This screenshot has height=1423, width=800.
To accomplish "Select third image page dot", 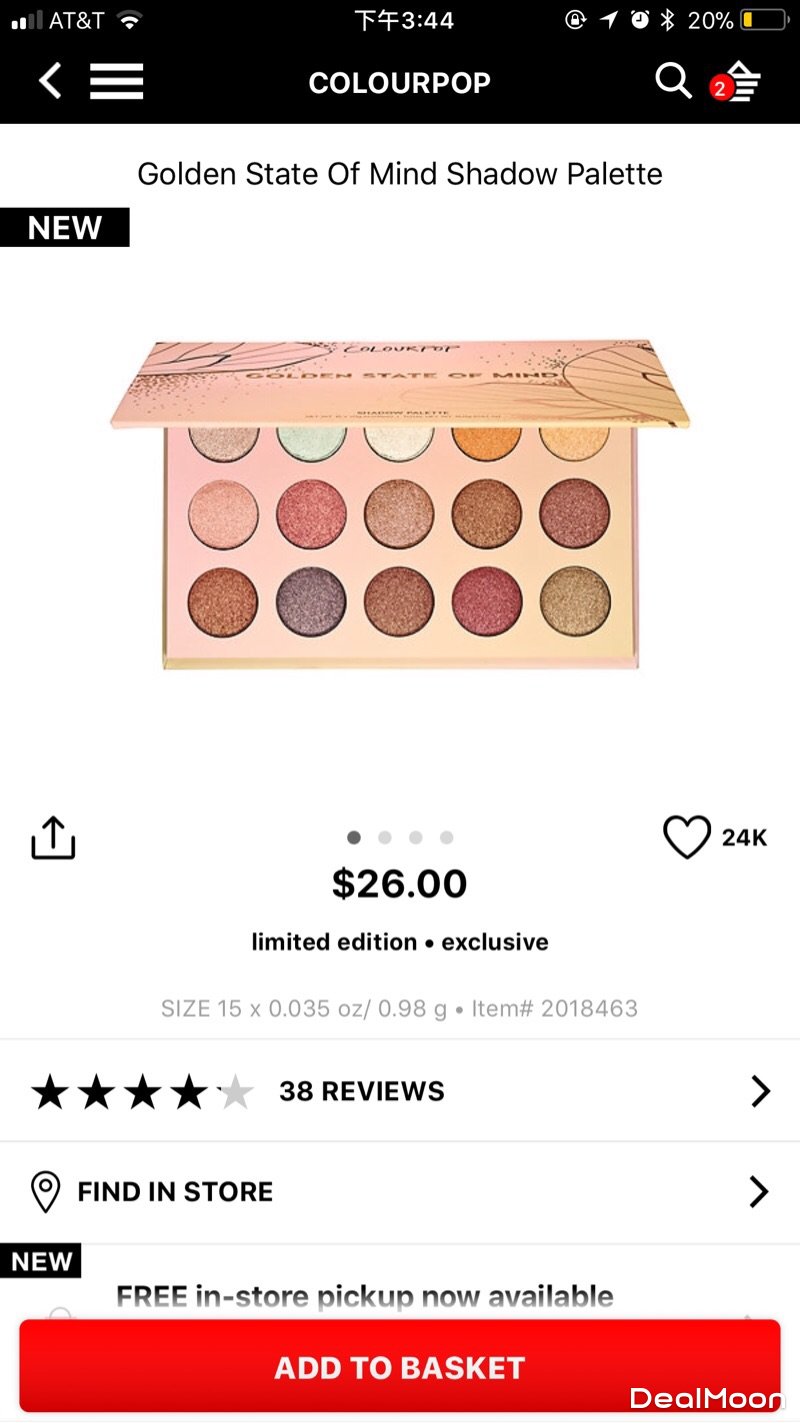I will pos(416,837).
